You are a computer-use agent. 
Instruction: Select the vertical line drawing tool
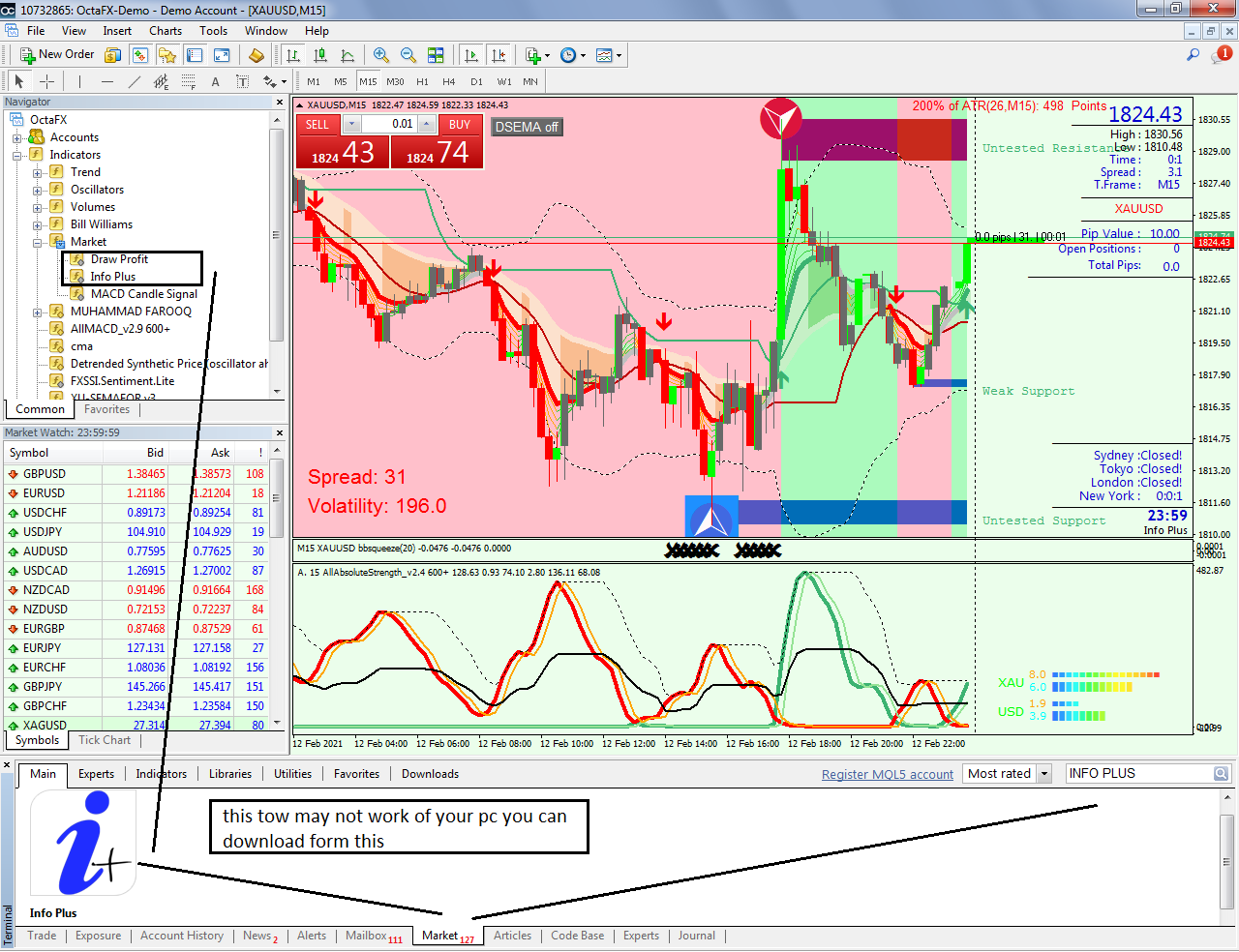coord(80,81)
